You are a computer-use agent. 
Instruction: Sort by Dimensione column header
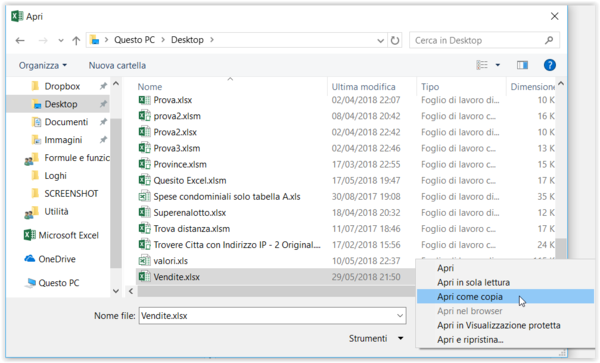click(532, 87)
